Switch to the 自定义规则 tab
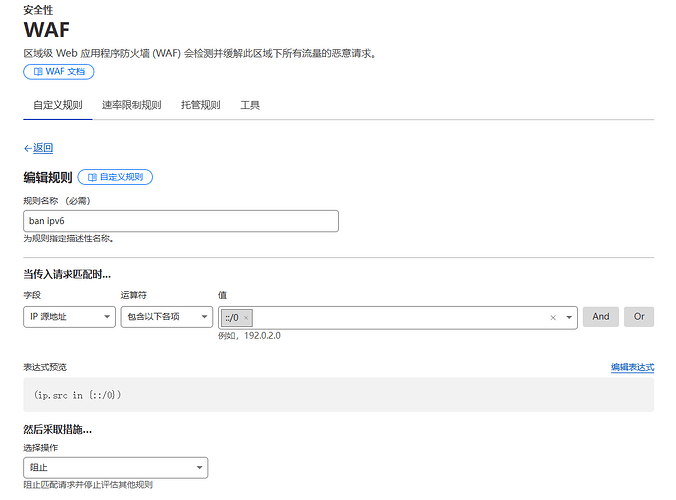 (57, 105)
